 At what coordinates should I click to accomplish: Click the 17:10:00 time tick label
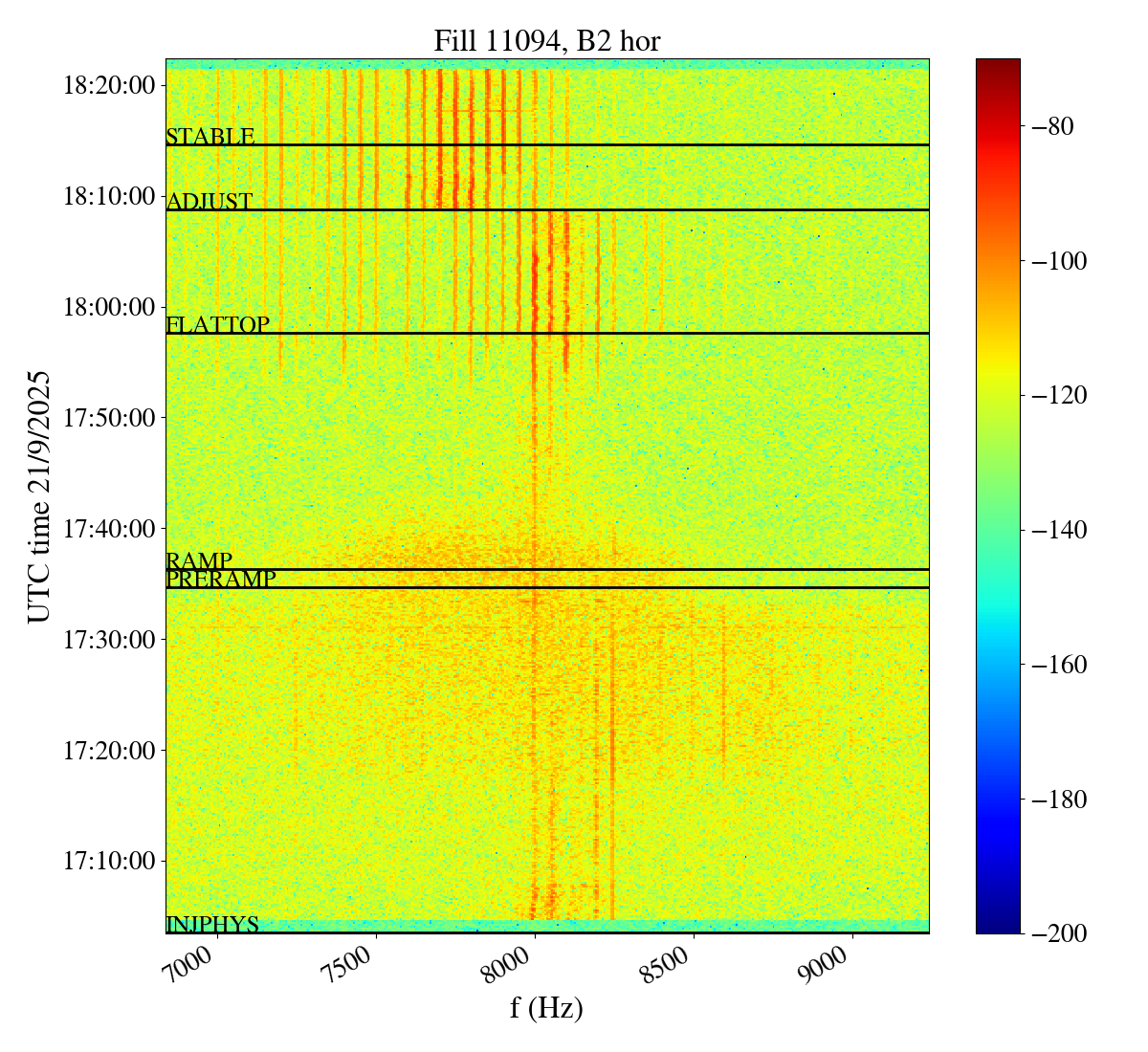click(x=108, y=861)
